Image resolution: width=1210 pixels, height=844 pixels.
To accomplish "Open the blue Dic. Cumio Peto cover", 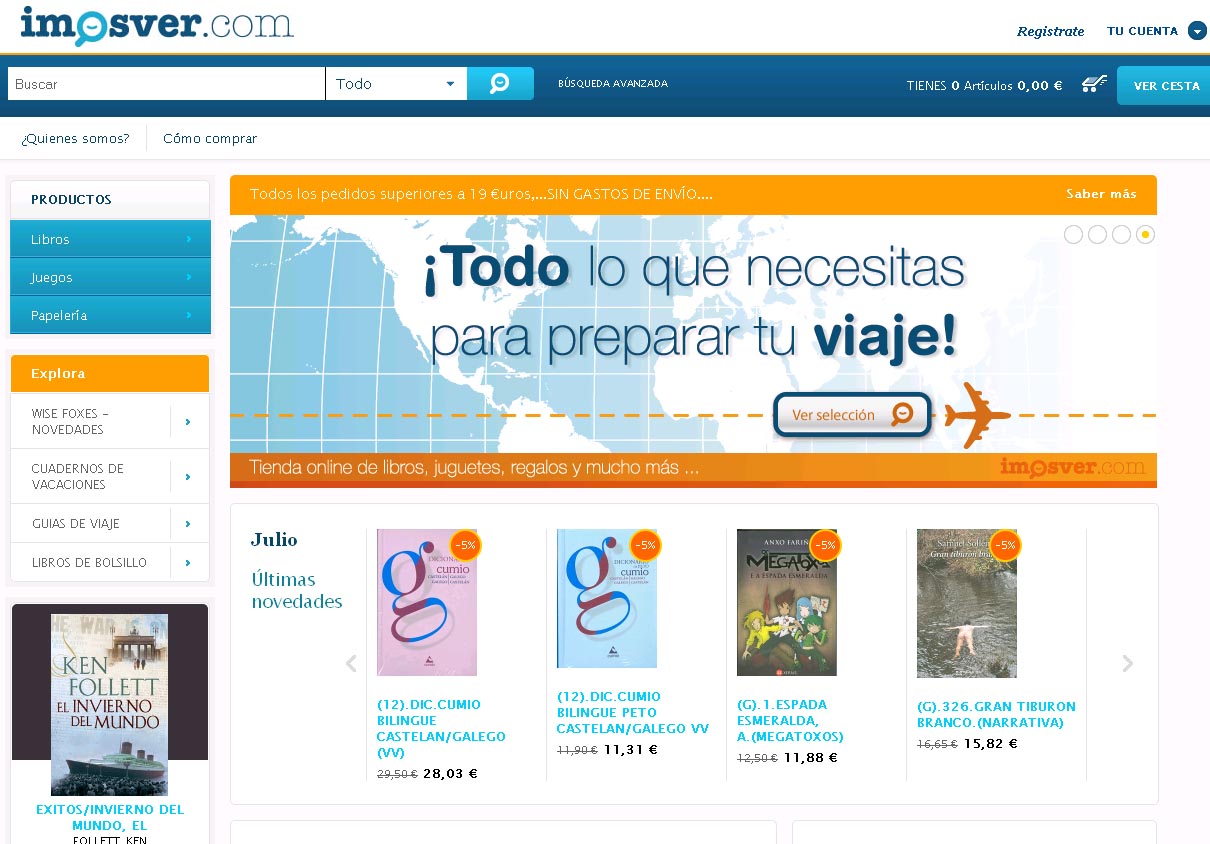I will click(607, 598).
